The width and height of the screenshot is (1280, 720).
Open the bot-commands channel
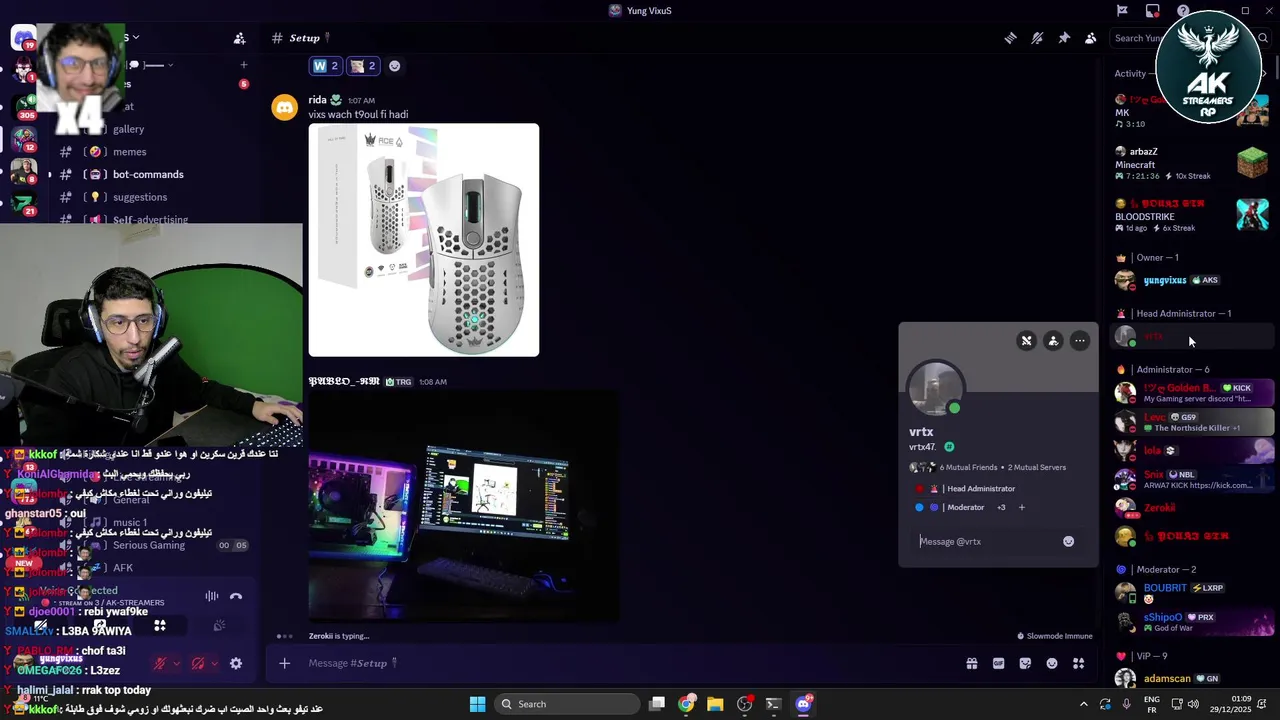point(148,175)
